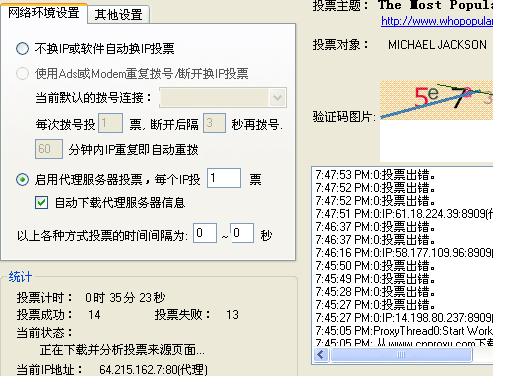The width and height of the screenshot is (512, 384).
Task: Click the 每次拨号投 votes input field
Action: pos(110,123)
